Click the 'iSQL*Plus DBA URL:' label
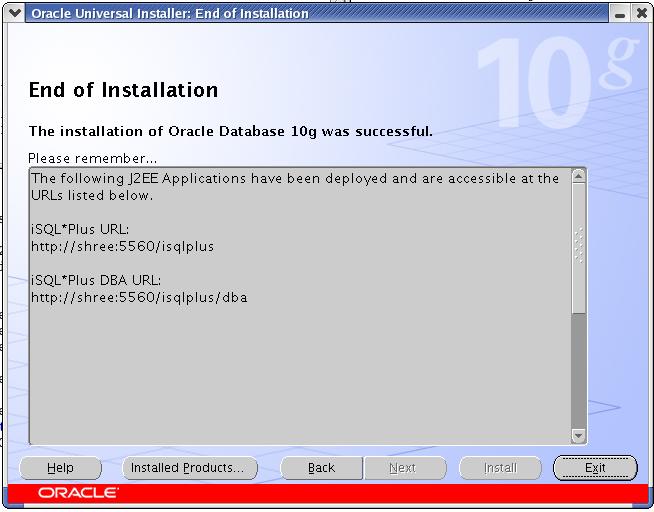The image size is (654, 512). (96, 280)
